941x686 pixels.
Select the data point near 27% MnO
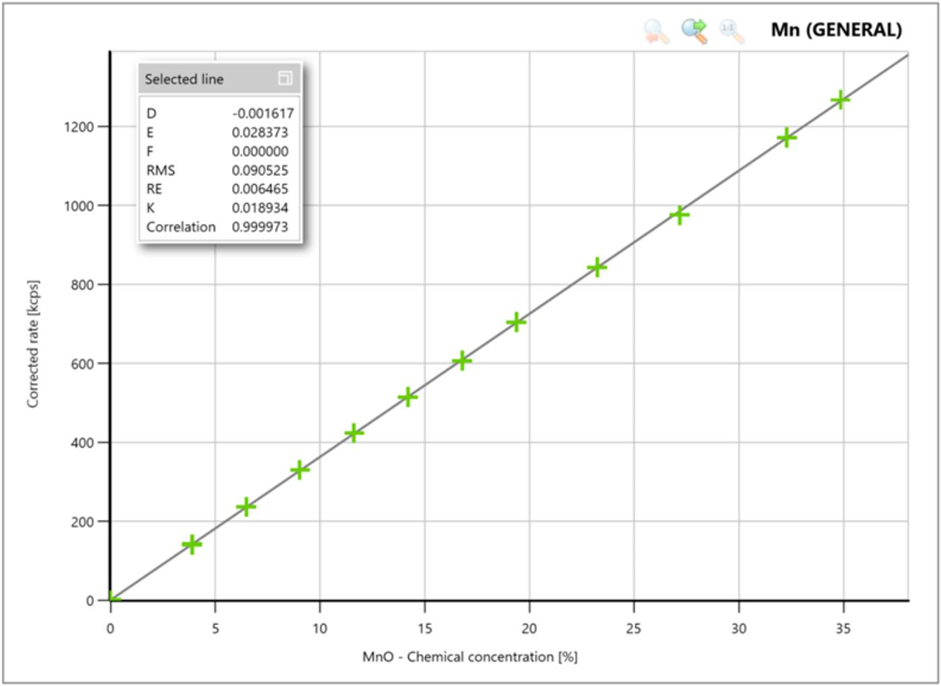pyautogui.click(x=679, y=215)
